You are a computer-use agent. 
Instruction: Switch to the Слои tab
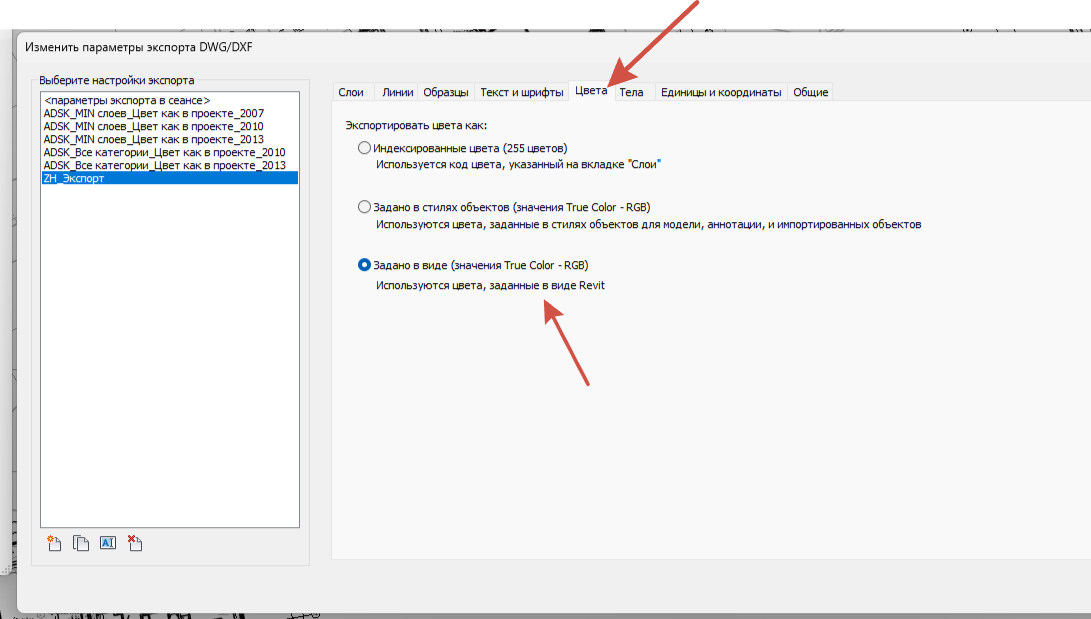click(351, 92)
